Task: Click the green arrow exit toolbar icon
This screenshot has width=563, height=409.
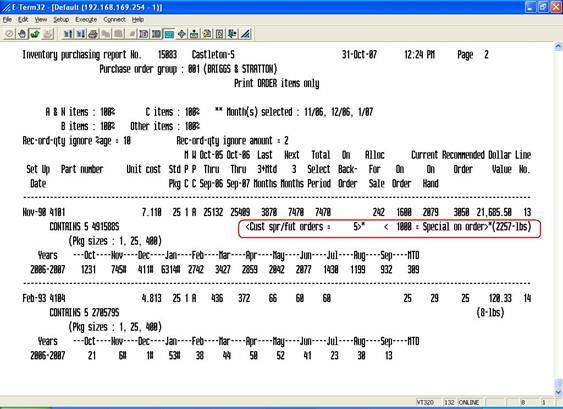Action: (x=232, y=34)
